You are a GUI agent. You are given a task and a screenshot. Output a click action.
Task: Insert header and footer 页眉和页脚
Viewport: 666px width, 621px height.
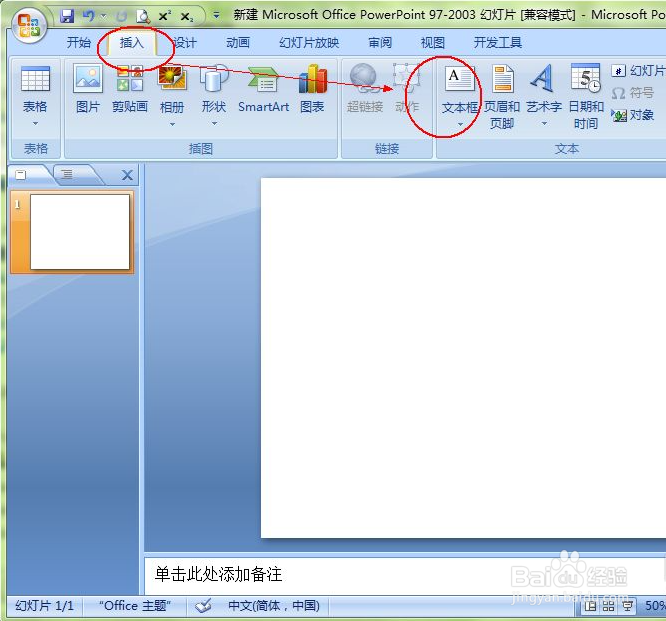[502, 97]
